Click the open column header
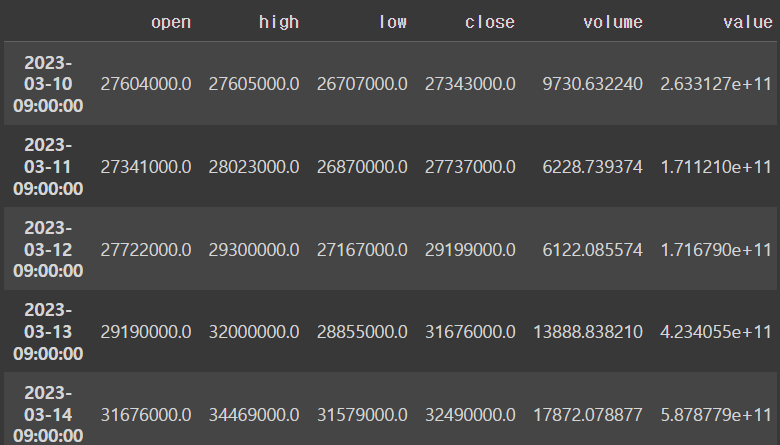 171,22
